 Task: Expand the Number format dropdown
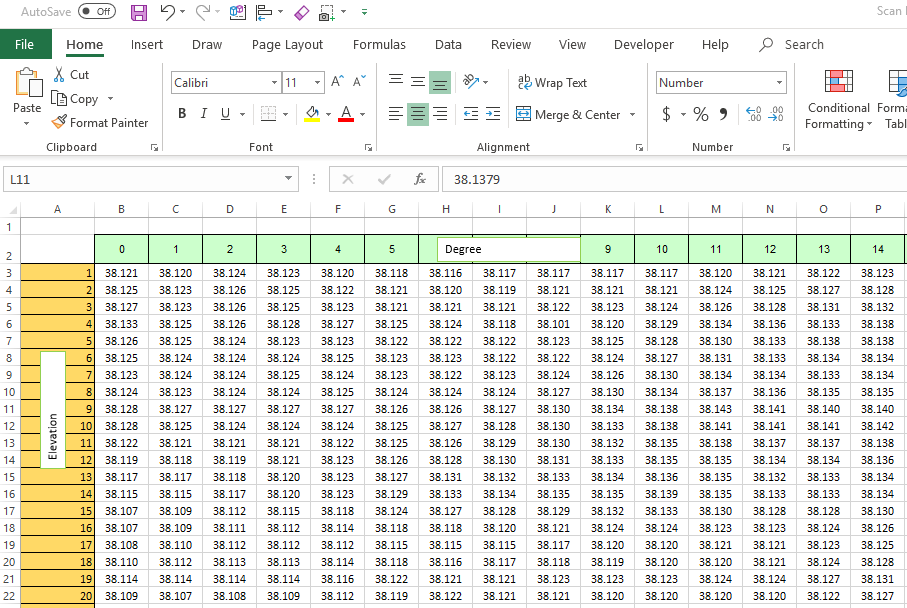click(779, 83)
